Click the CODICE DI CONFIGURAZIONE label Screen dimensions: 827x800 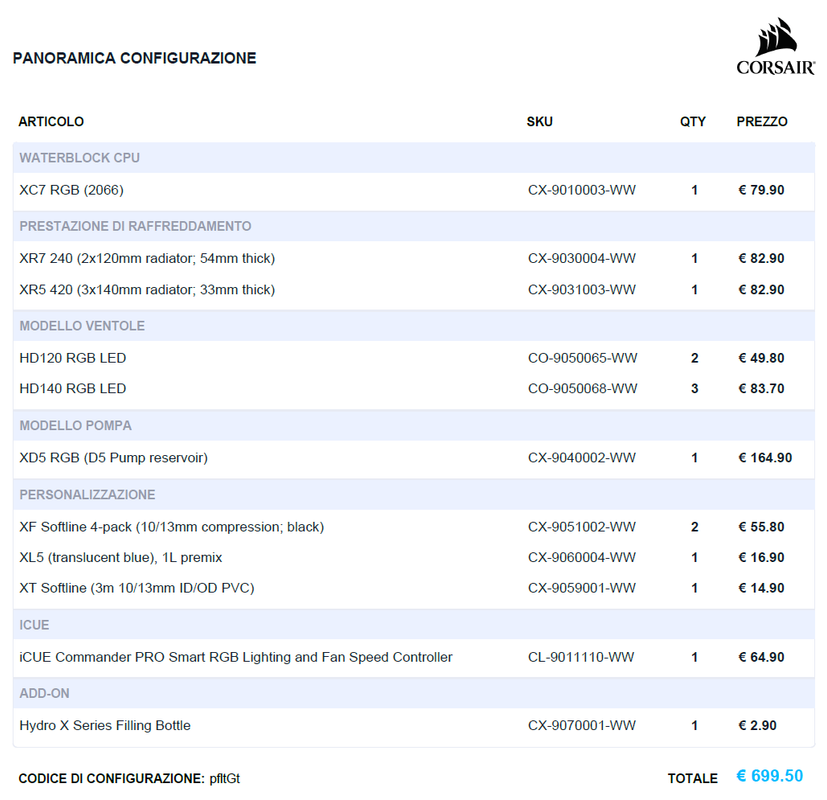click(111, 779)
